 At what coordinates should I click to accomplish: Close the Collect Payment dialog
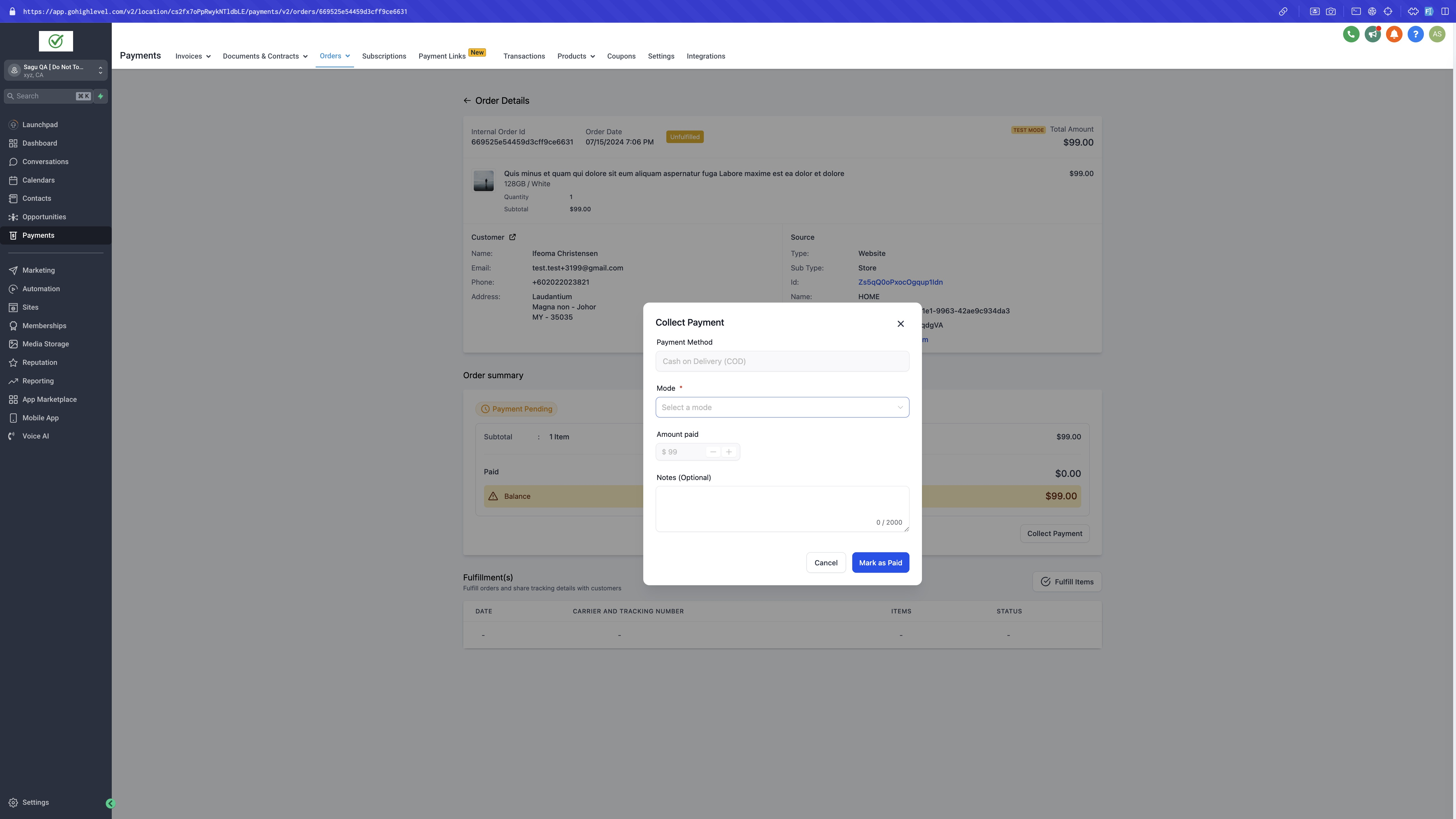[900, 324]
